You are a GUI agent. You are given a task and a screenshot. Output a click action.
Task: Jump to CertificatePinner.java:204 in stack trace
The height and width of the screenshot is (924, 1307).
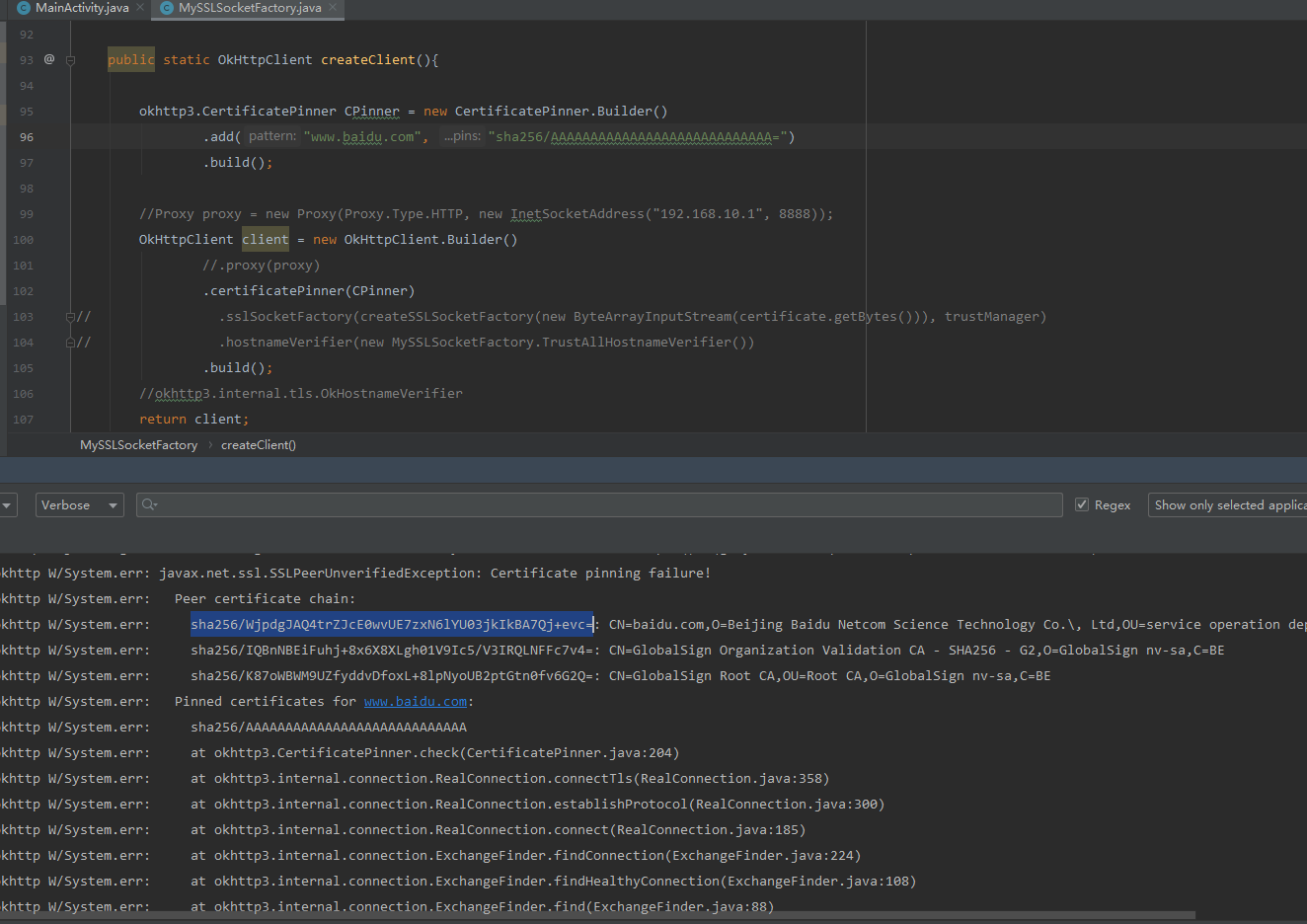point(570,753)
